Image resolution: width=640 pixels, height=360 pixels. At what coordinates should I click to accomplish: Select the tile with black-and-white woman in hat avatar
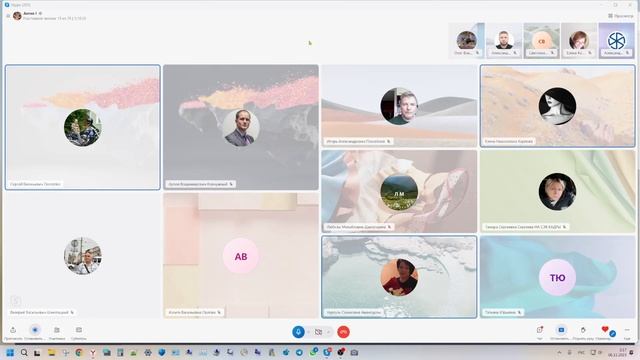coord(558,106)
